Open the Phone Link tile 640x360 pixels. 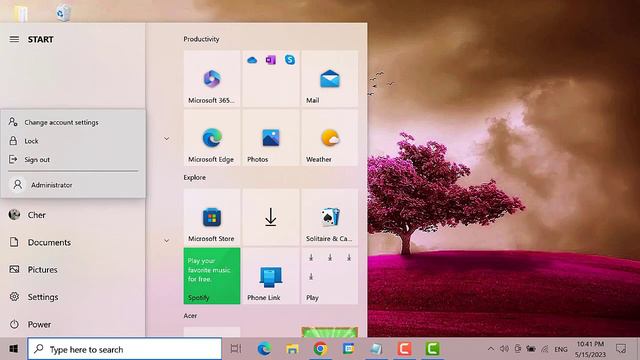271,276
